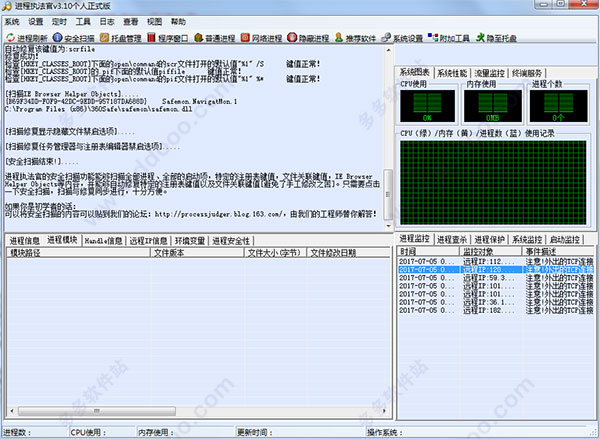The width and height of the screenshot is (600, 439).
Task: Sort the monitor list by 监控对象 header
Action: (x=491, y=251)
